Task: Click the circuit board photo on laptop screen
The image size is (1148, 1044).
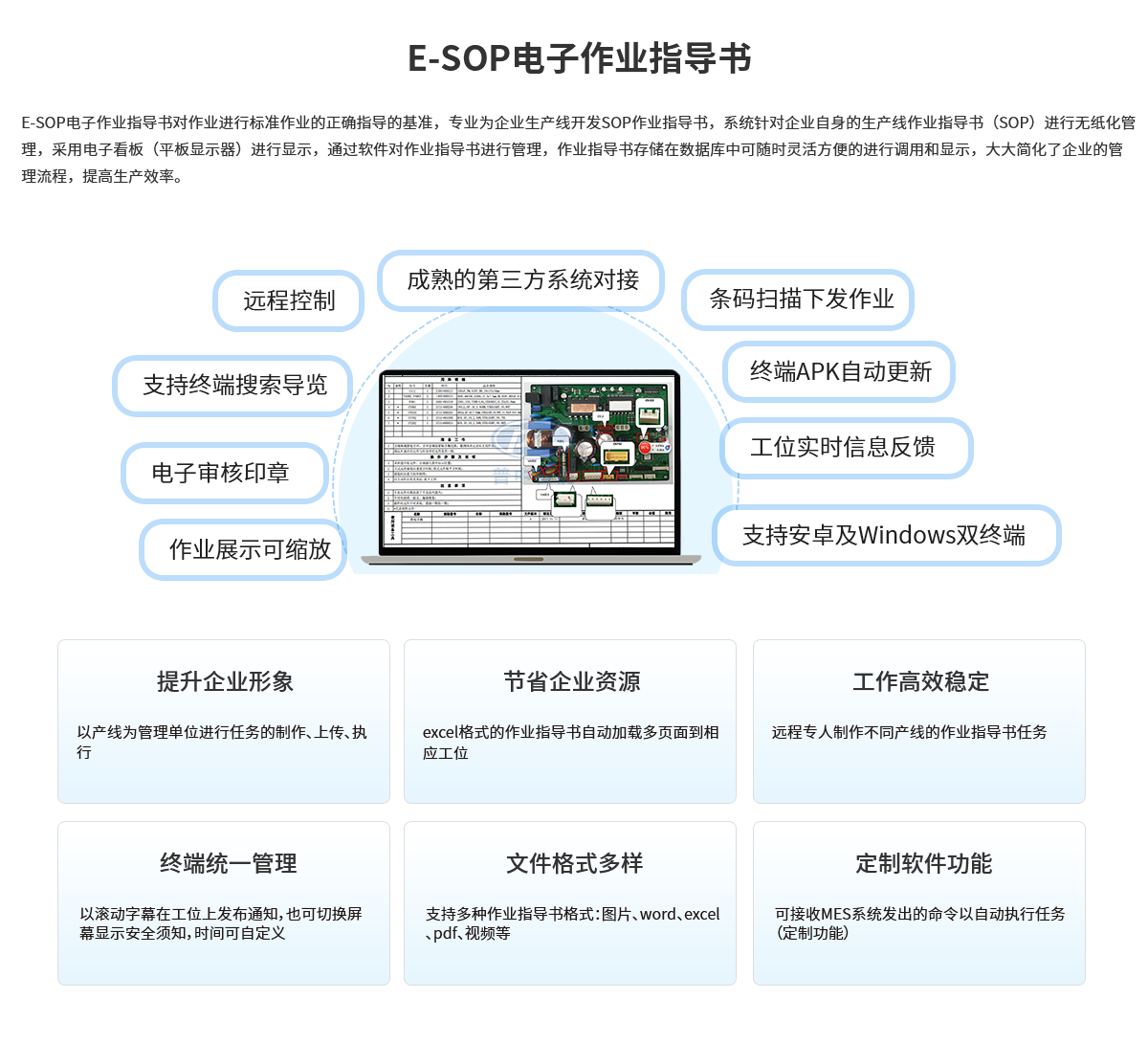Action: coord(599,431)
